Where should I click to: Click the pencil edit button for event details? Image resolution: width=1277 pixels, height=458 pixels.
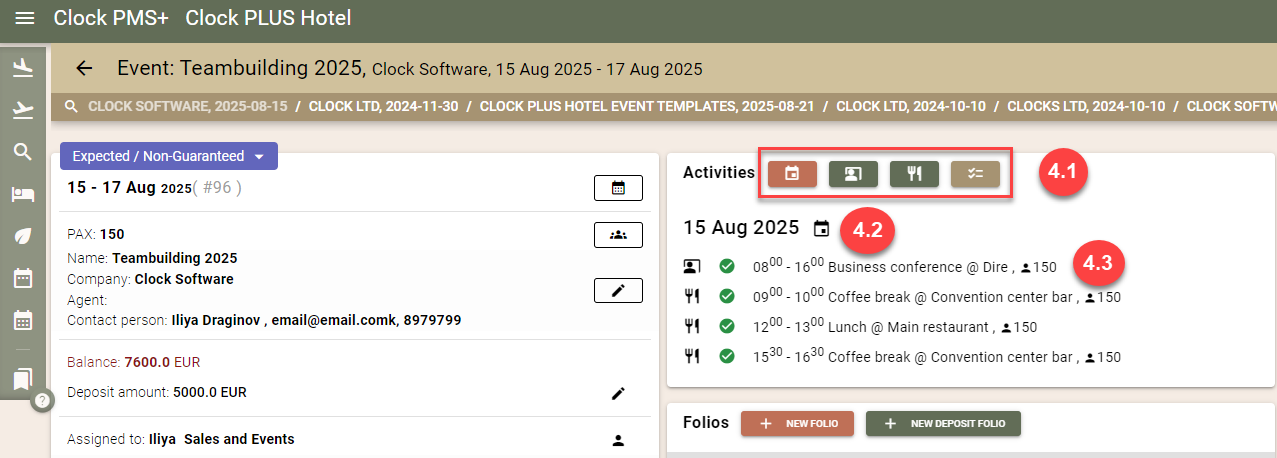tap(618, 290)
